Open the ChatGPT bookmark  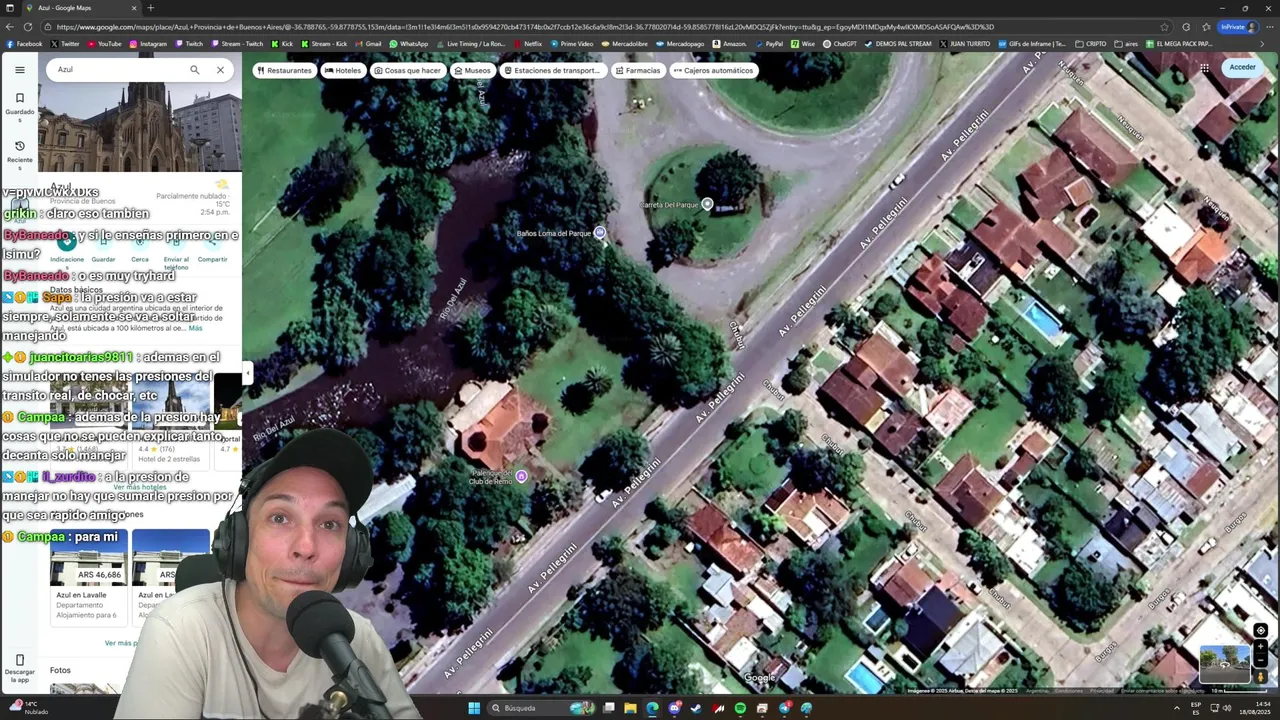tap(839, 44)
